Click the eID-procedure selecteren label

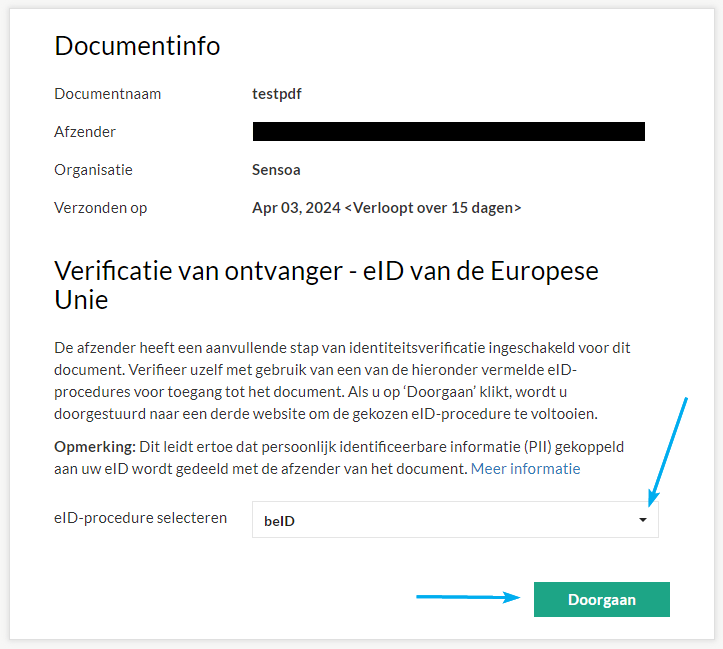(x=140, y=518)
